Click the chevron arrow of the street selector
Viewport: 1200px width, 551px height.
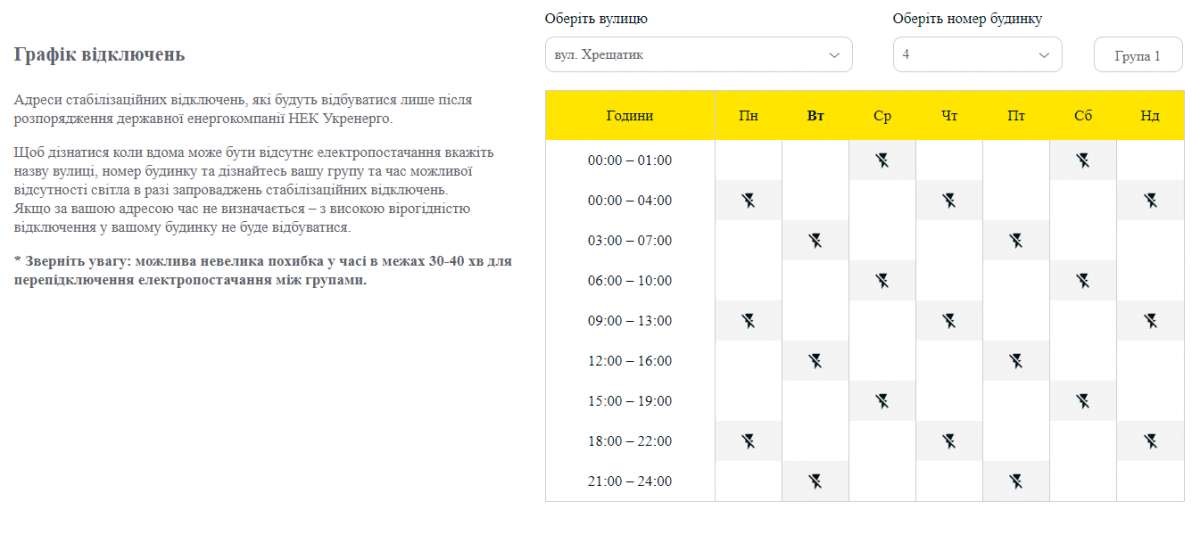coord(835,55)
